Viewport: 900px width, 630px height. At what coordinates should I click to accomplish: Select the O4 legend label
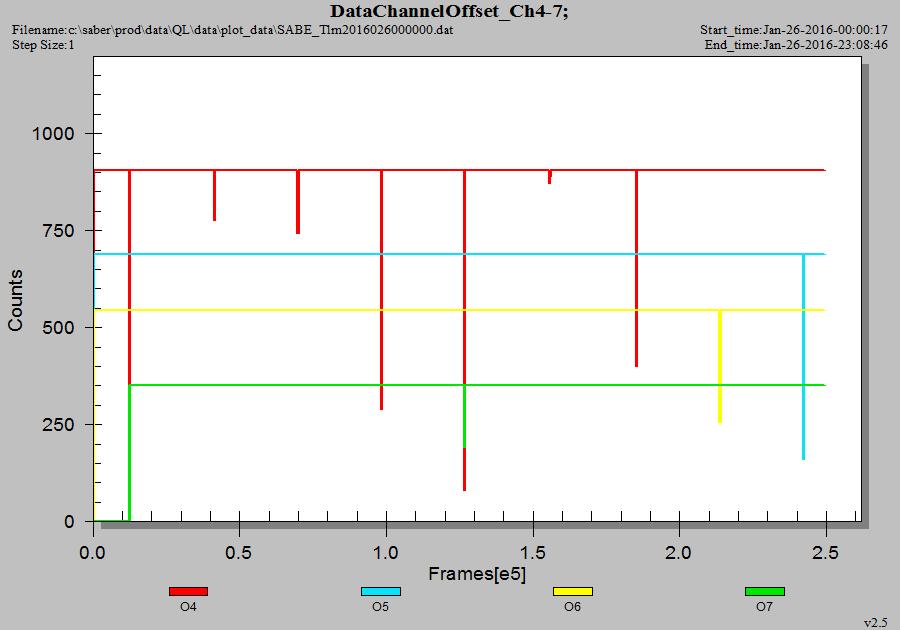tap(188, 606)
